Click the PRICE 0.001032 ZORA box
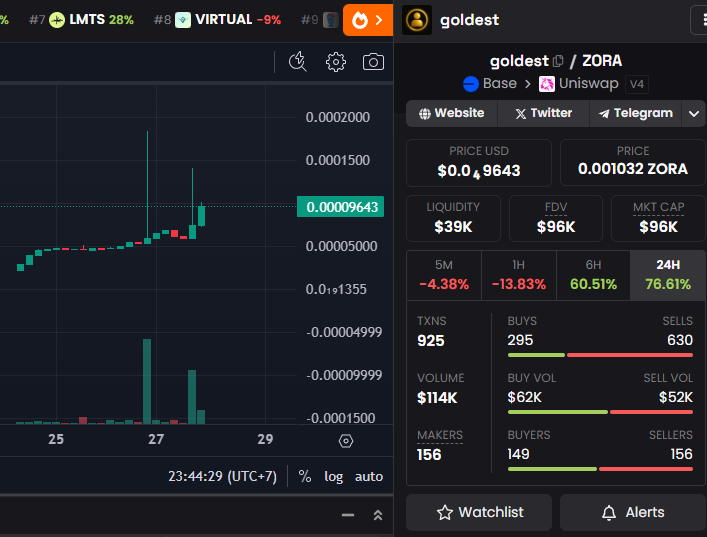The width and height of the screenshot is (707, 537). click(633, 163)
